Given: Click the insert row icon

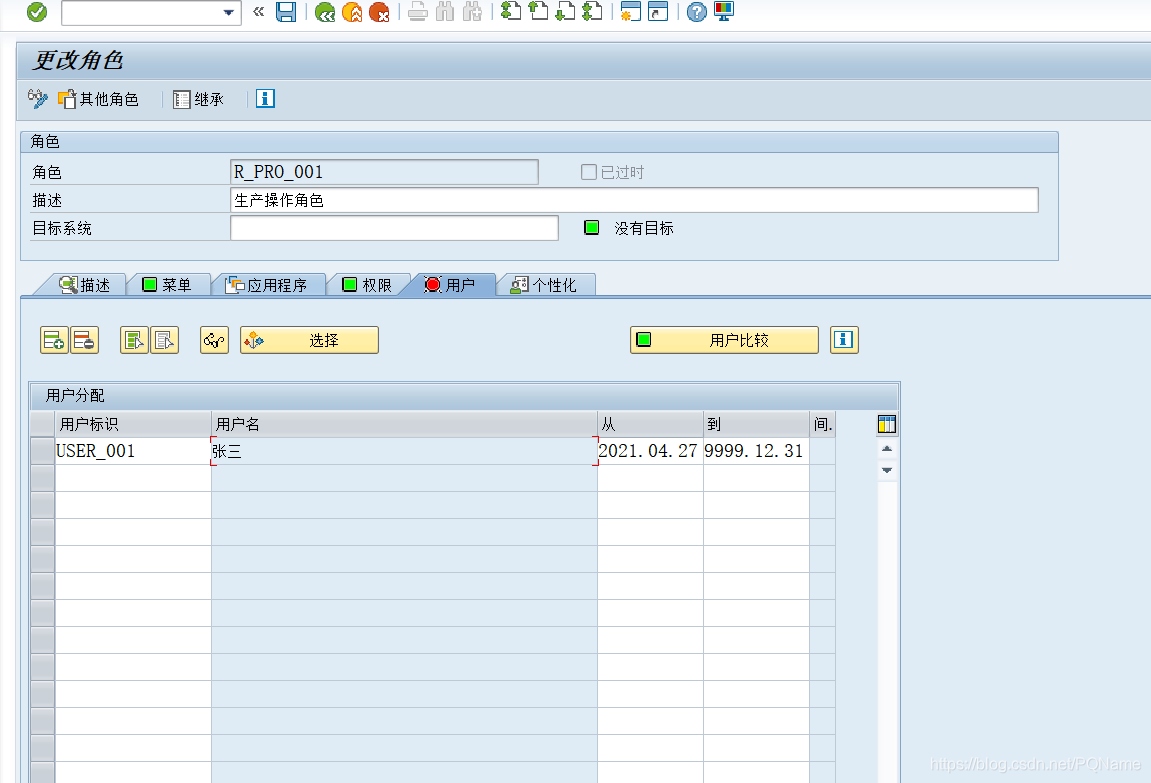Looking at the screenshot, I should tap(54, 340).
